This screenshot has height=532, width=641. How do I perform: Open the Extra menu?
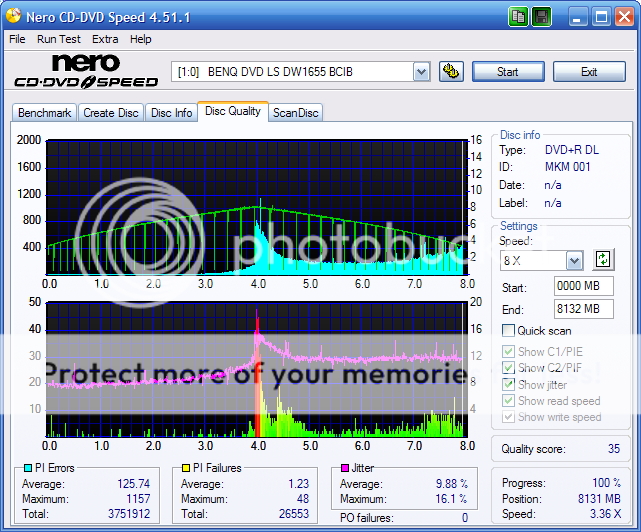tap(105, 39)
